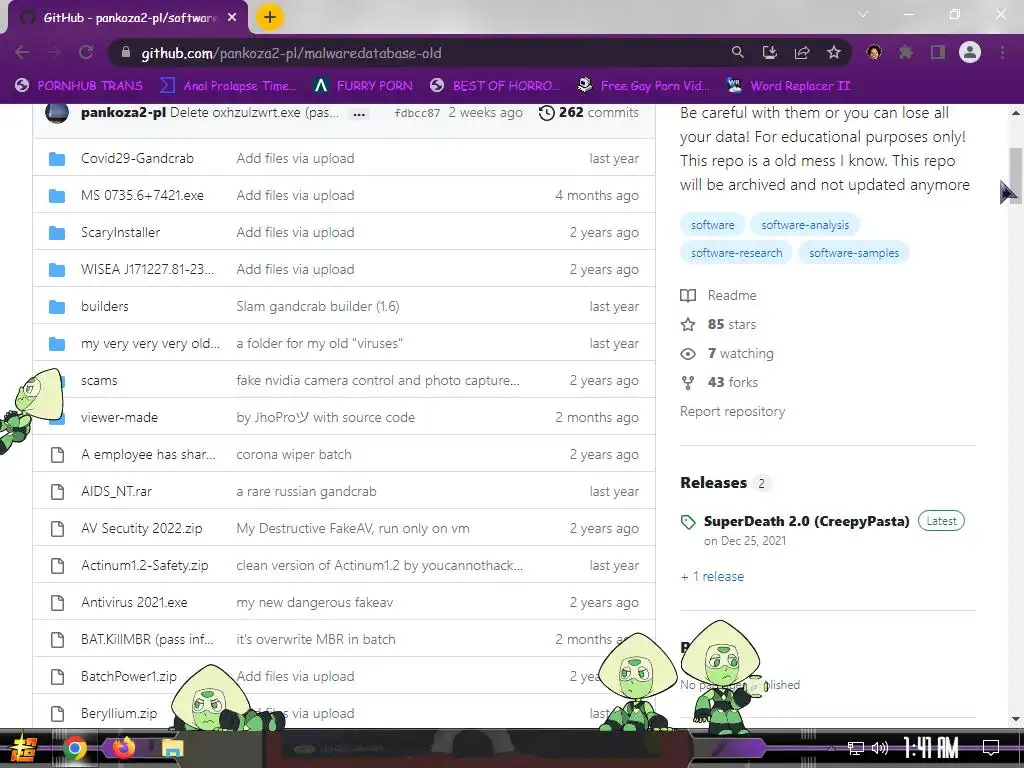The image size is (1024, 768).
Task: Expand the tab search chevron
Action: pyautogui.click(x=863, y=14)
